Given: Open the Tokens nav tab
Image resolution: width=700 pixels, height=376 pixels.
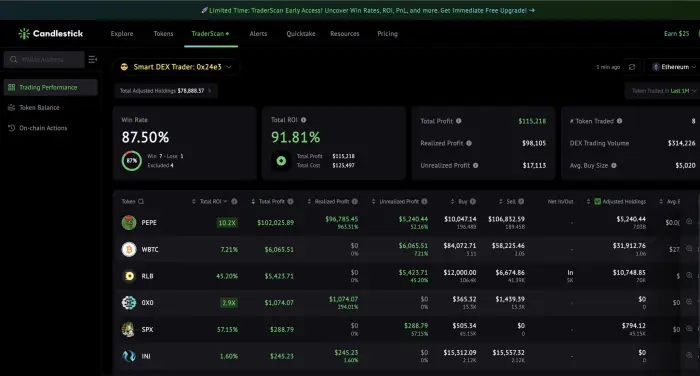Looking at the screenshot, I should click(163, 33).
